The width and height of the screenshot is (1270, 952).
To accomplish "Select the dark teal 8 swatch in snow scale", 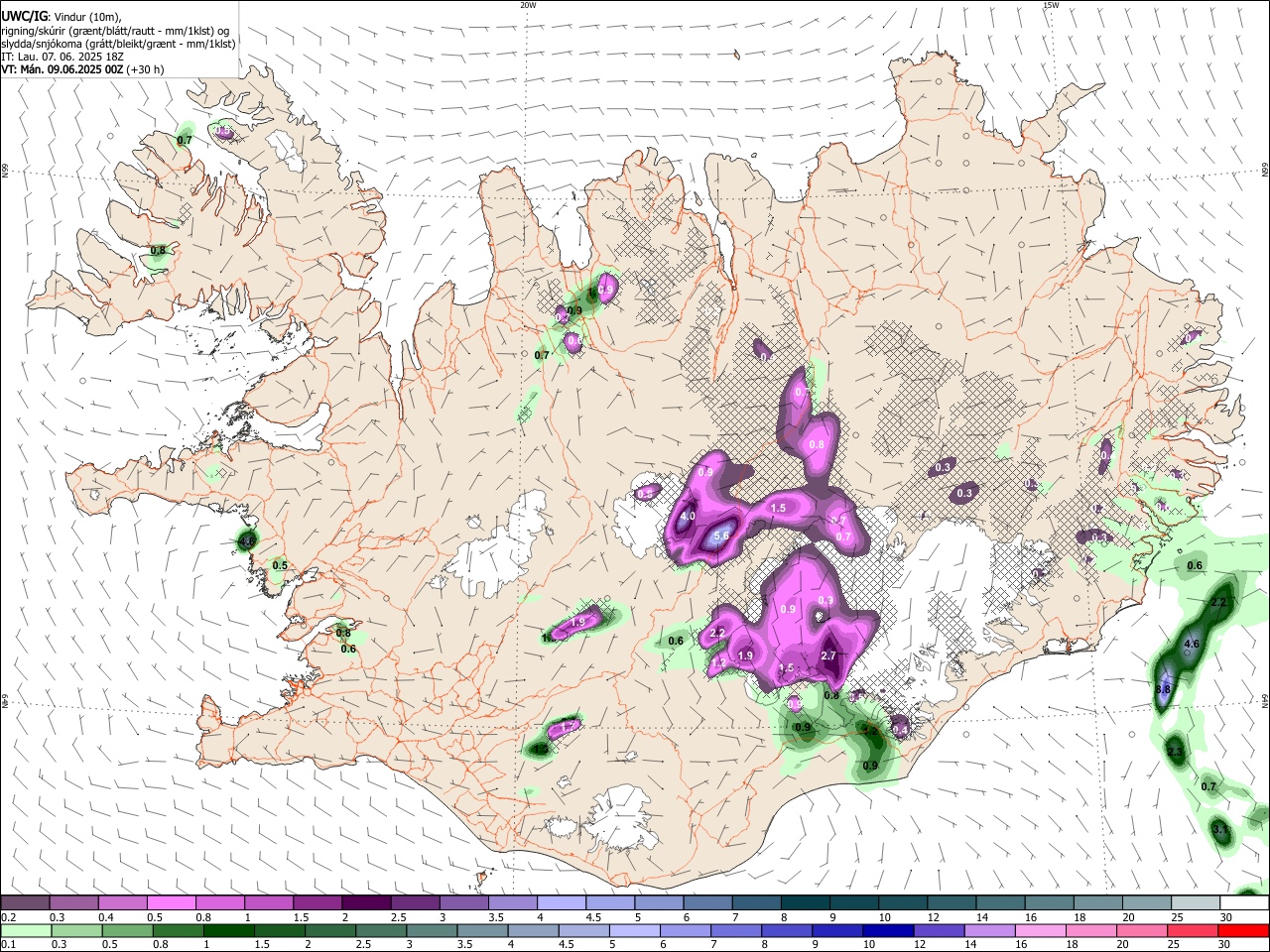I will click(806, 903).
